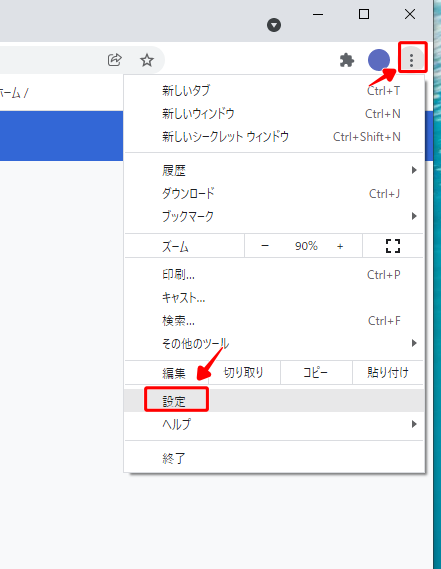441x569 pixels.
Task: Select 終了 to quit Chrome
Action: click(274, 458)
